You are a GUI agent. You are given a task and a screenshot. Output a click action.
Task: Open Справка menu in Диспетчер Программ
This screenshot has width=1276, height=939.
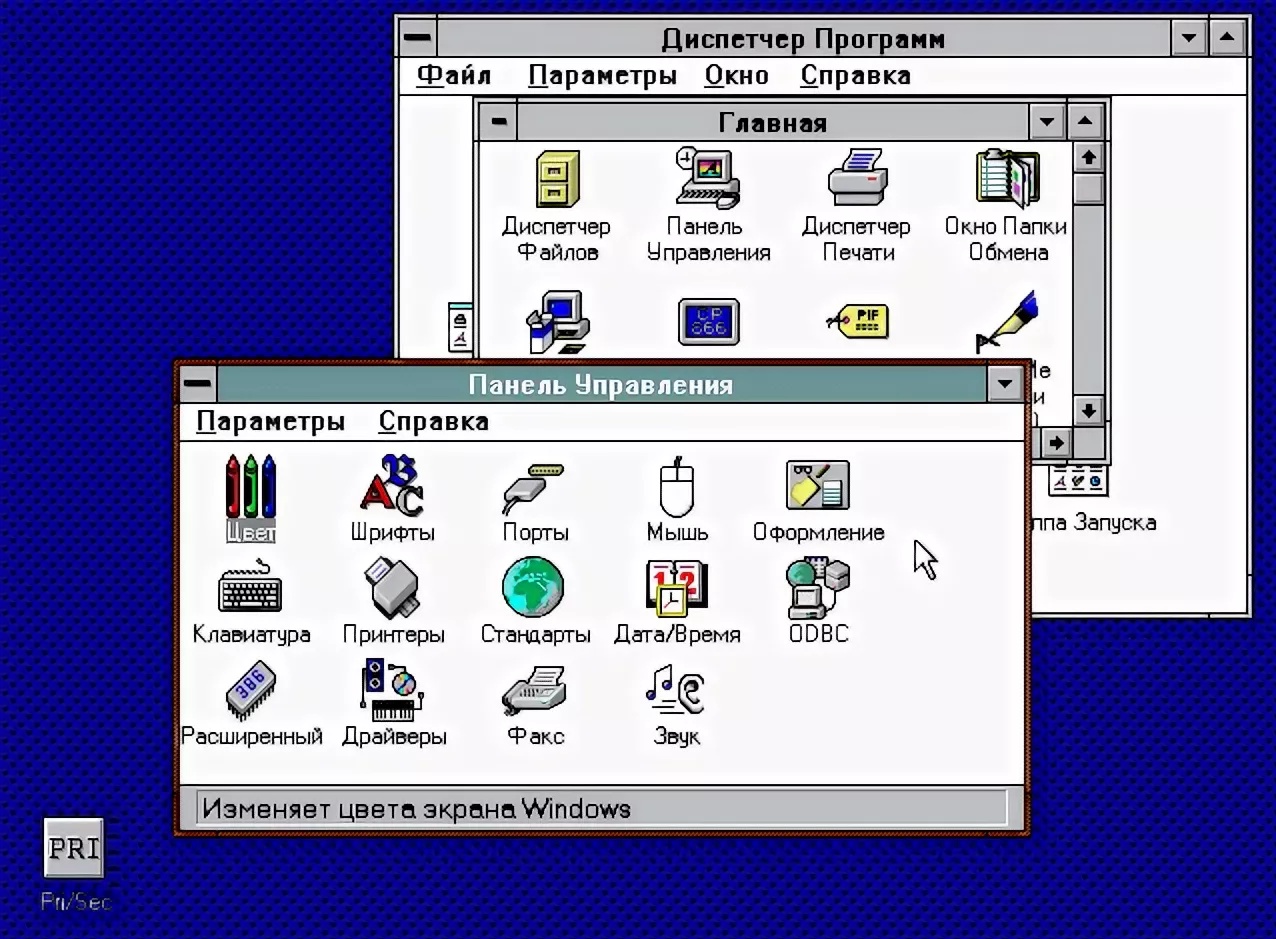pos(855,75)
